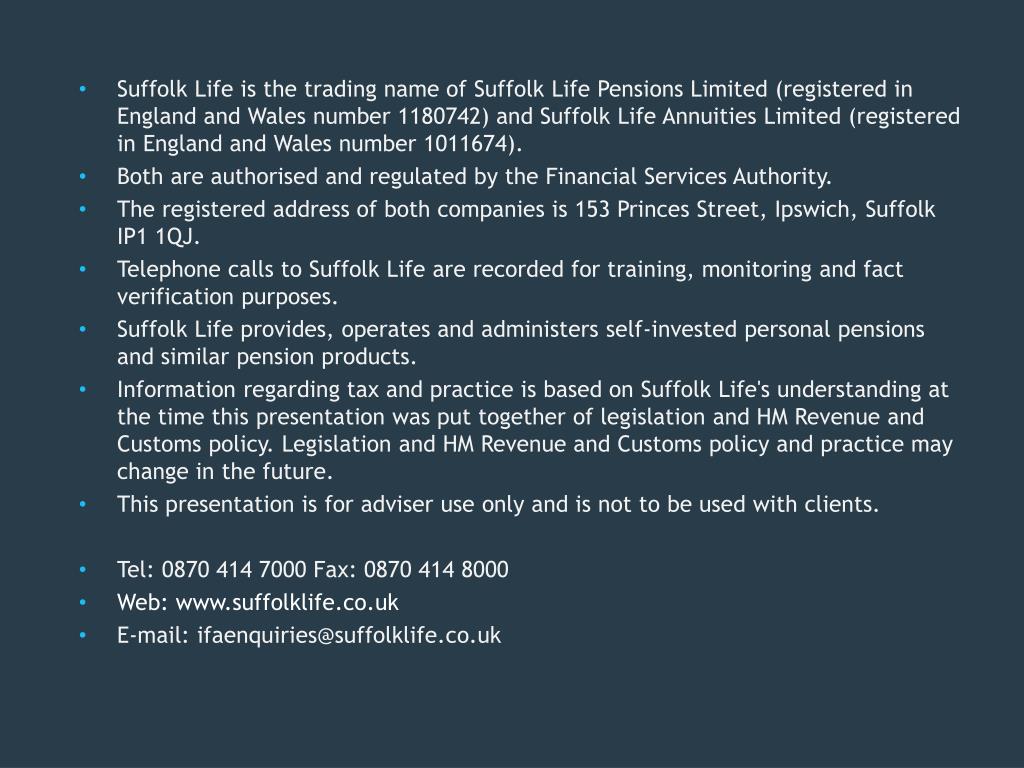The image size is (1024, 768).
Task: Click the ifaenquiries@suffolklife.co.uk email address
Action: [349, 635]
